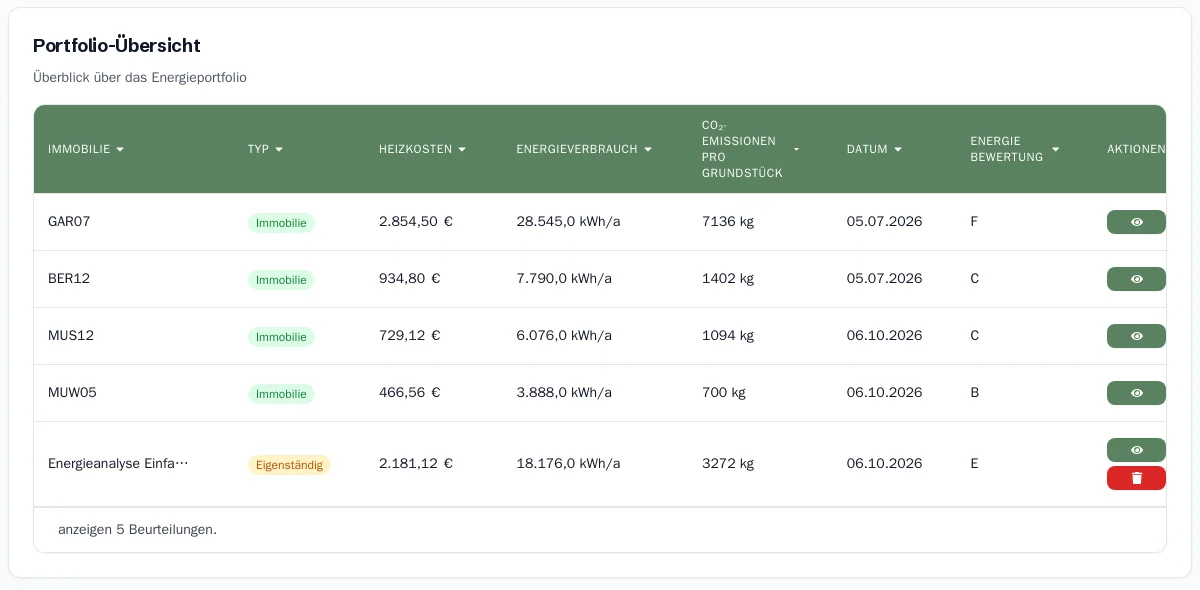Select property name BER12
This screenshot has width=1200, height=590.
(x=69, y=279)
